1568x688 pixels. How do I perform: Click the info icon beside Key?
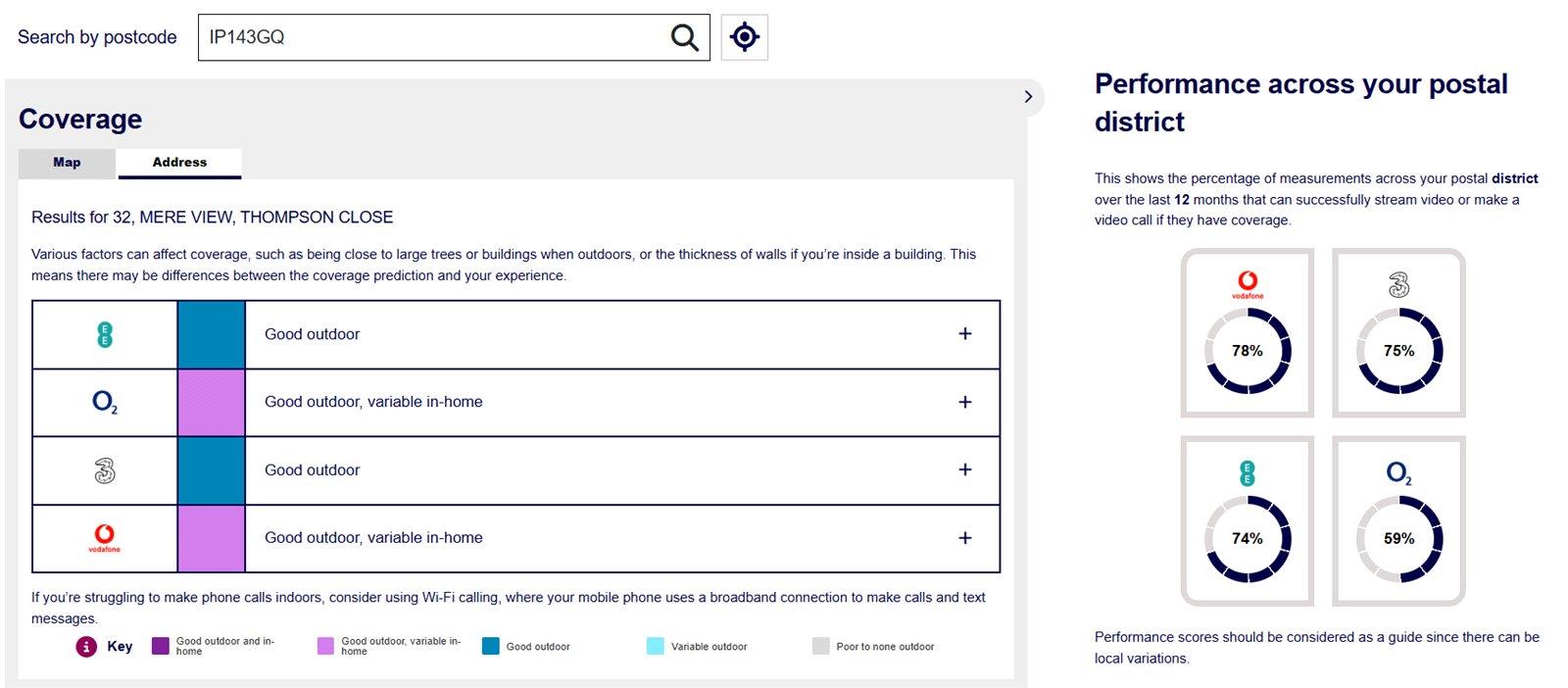[86, 647]
